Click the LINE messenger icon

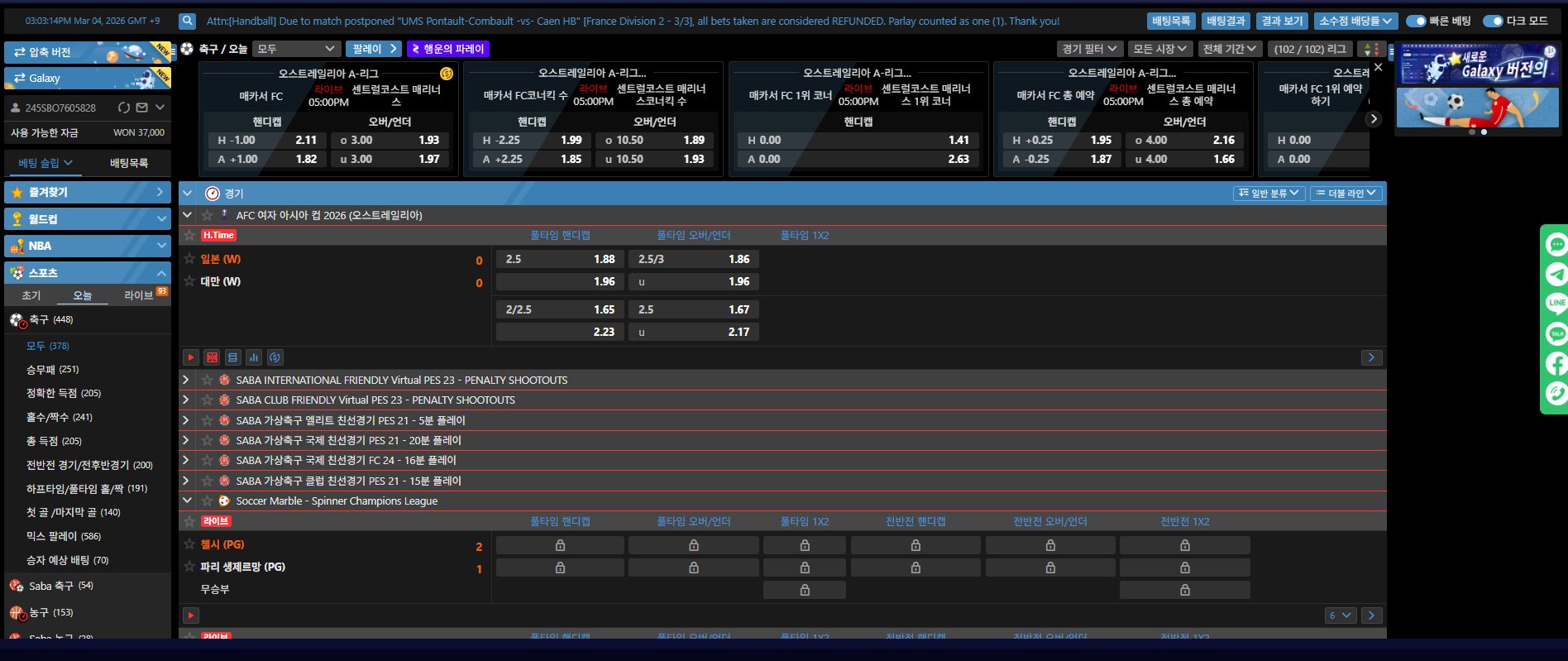[x=1556, y=303]
